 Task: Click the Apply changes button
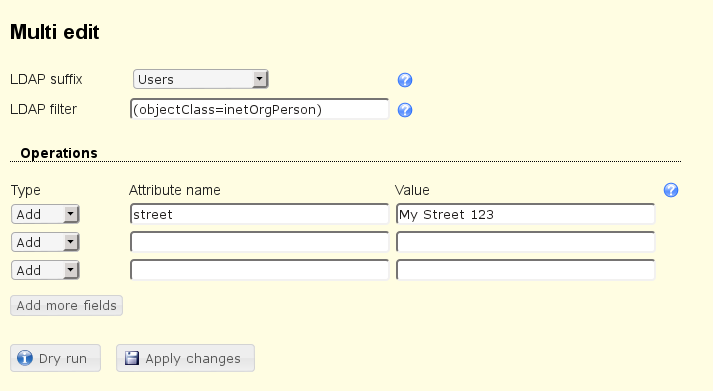click(186, 358)
